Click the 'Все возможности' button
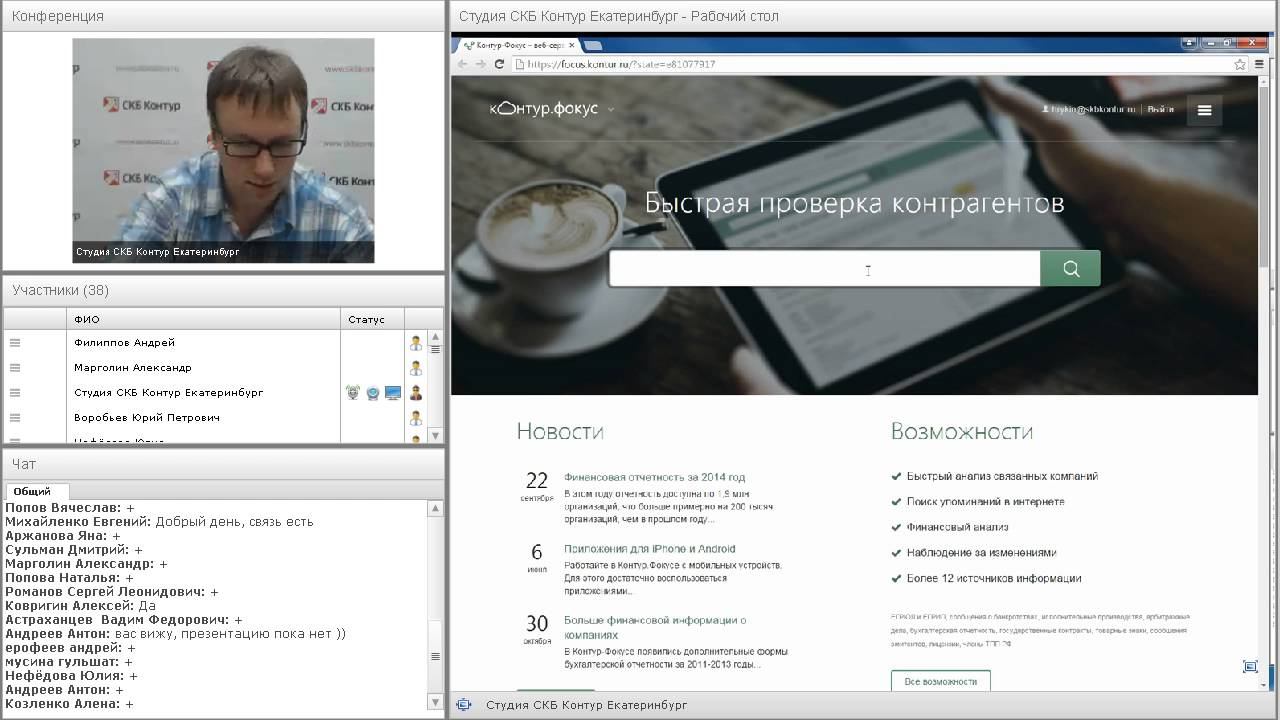1280x720 pixels. pos(941,681)
